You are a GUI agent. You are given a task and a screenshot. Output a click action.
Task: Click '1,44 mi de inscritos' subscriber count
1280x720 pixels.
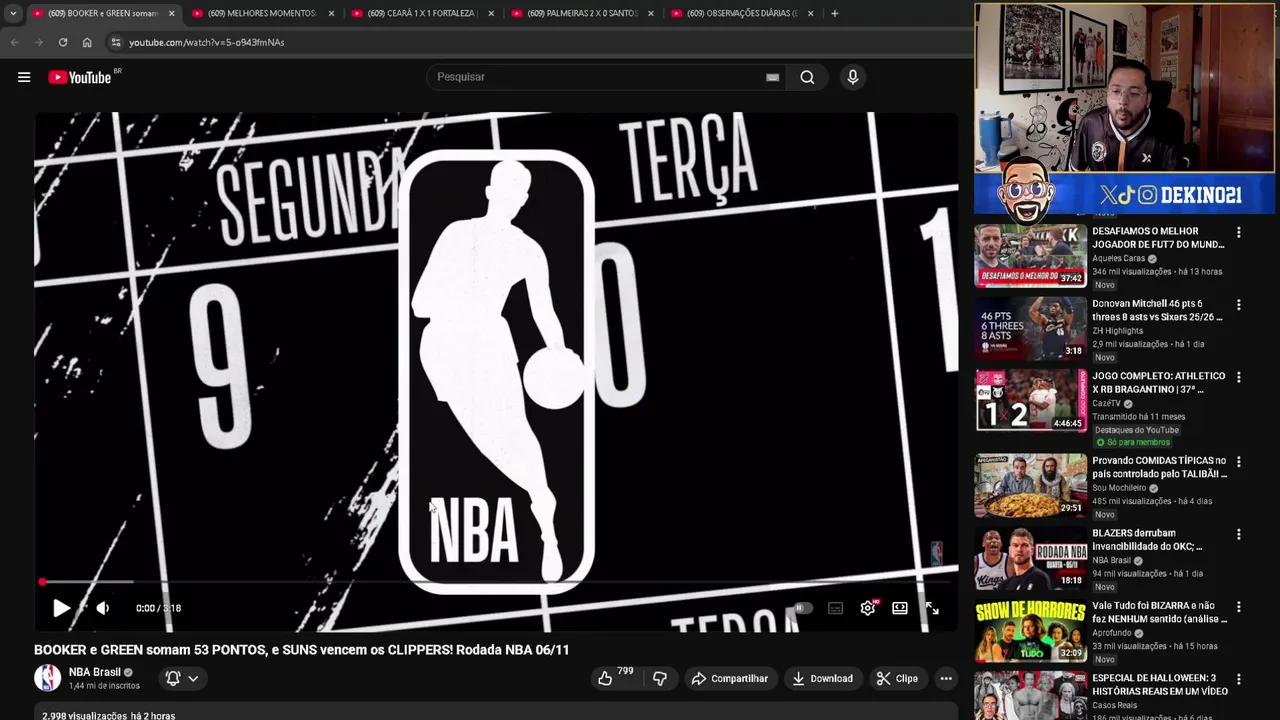(104, 686)
